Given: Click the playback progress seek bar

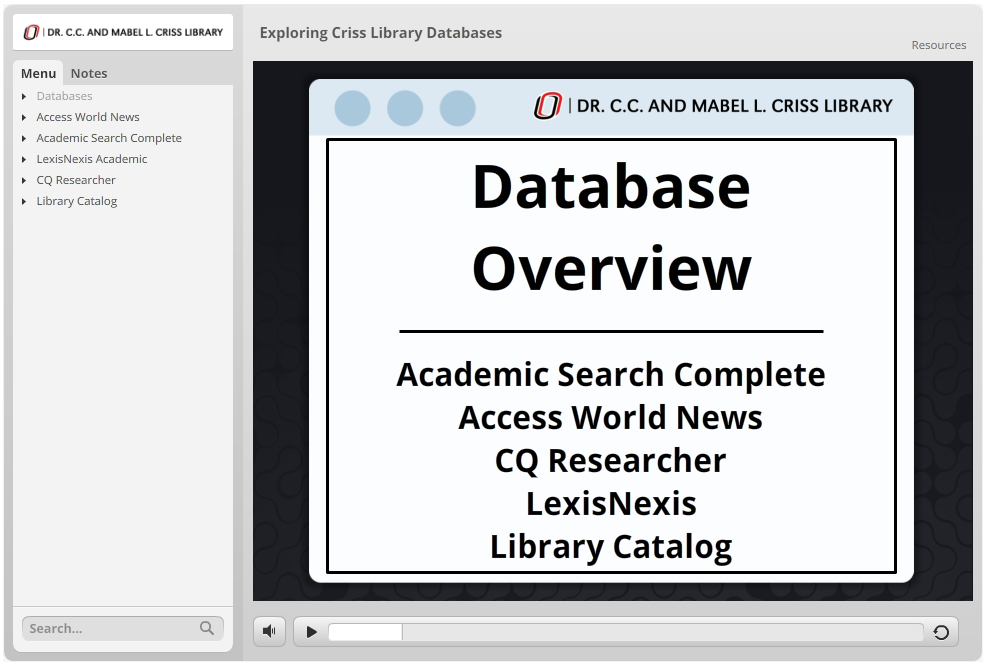Looking at the screenshot, I should 626,632.
